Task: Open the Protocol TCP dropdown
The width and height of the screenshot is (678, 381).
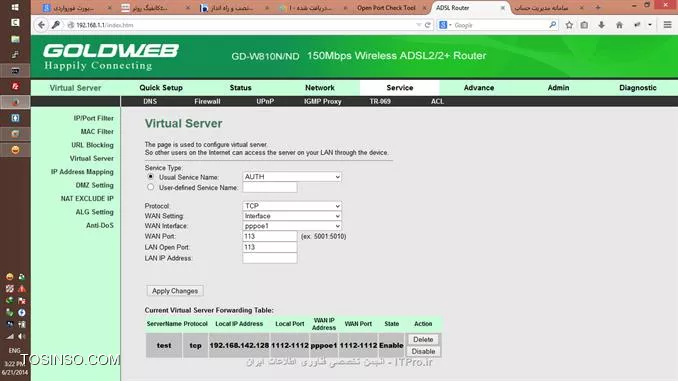Action: click(x=292, y=206)
